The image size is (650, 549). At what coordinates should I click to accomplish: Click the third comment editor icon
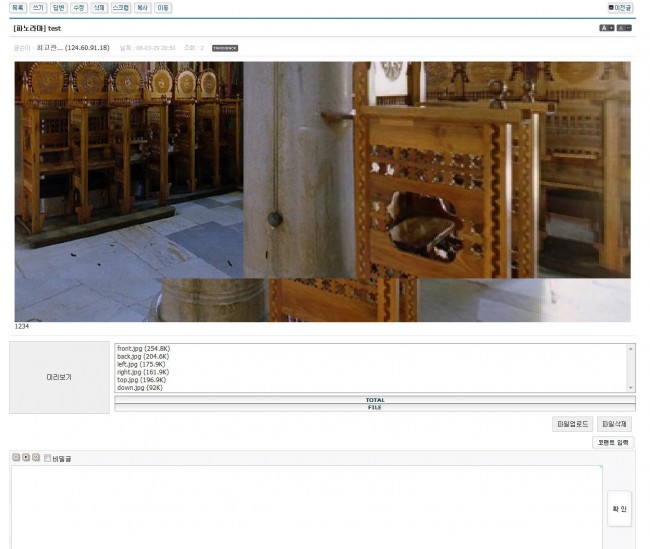(x=36, y=457)
